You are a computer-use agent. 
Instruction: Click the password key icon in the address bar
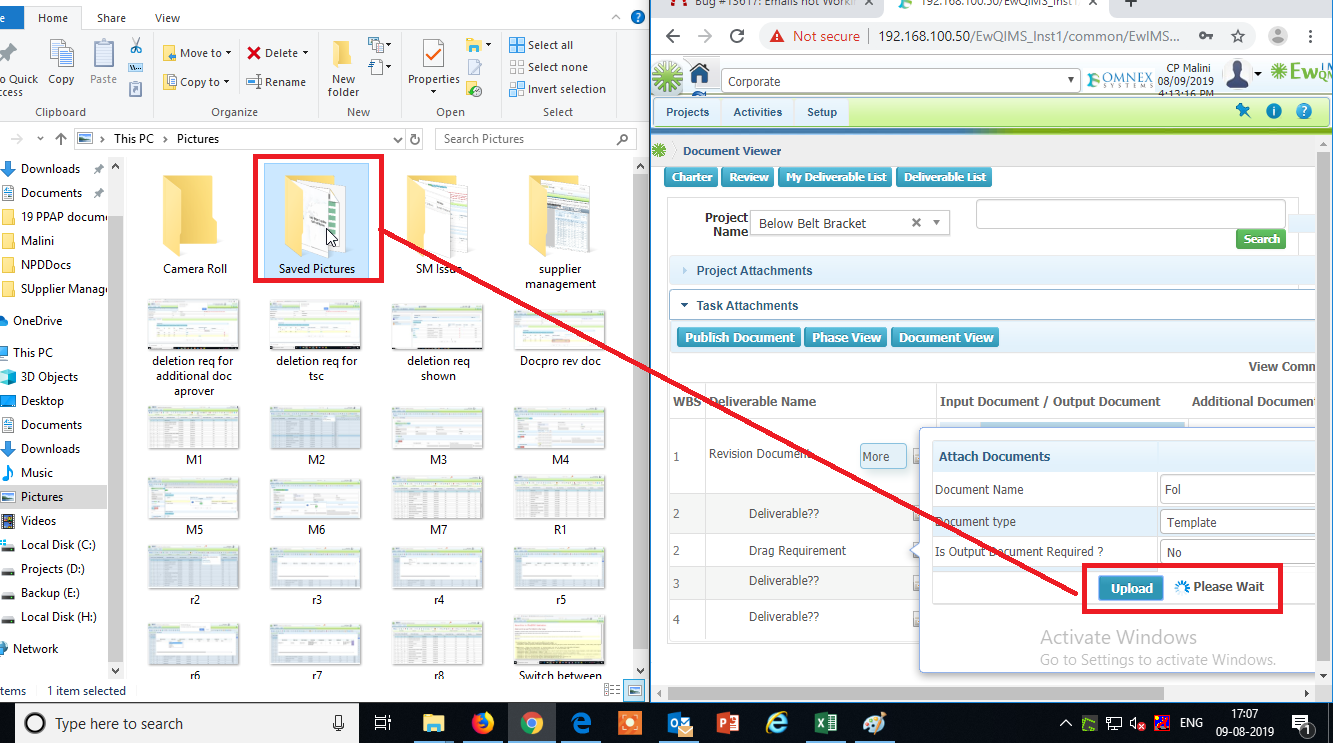click(1208, 36)
